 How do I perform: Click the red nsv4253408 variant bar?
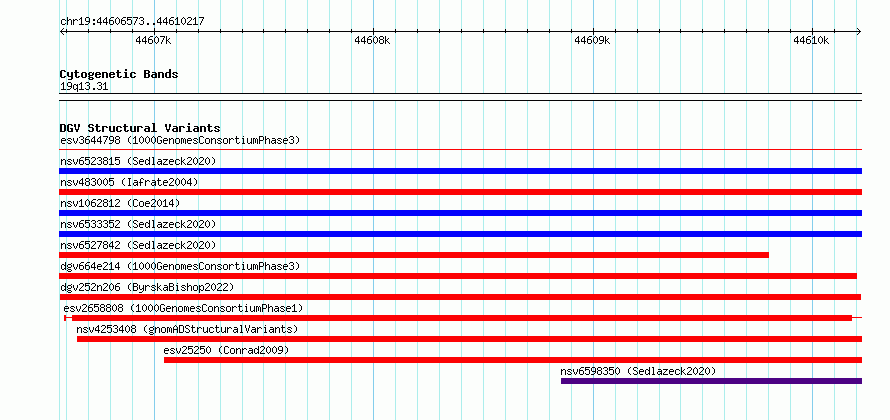469,339
